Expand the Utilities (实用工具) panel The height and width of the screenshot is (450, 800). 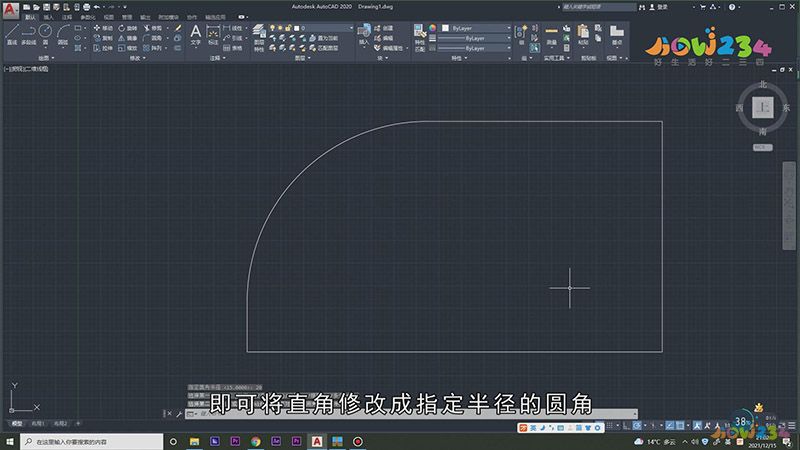click(x=557, y=58)
